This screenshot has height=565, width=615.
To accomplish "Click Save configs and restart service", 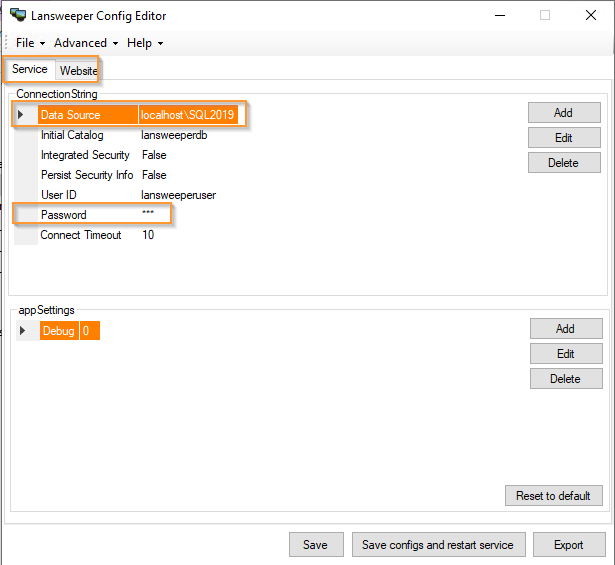I will point(437,545).
